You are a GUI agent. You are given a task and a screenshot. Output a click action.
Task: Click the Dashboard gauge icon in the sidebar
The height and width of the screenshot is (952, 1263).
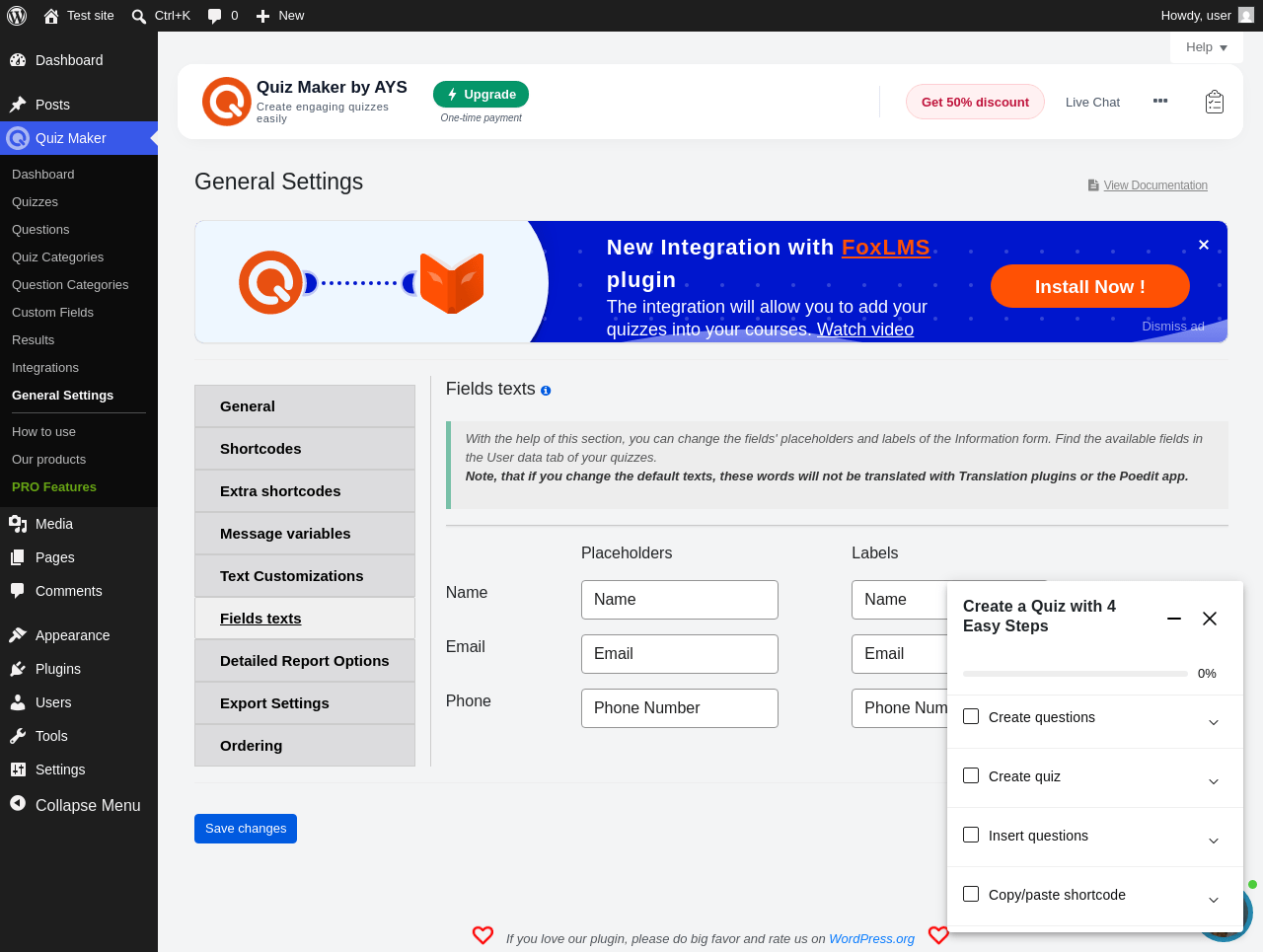(x=18, y=60)
